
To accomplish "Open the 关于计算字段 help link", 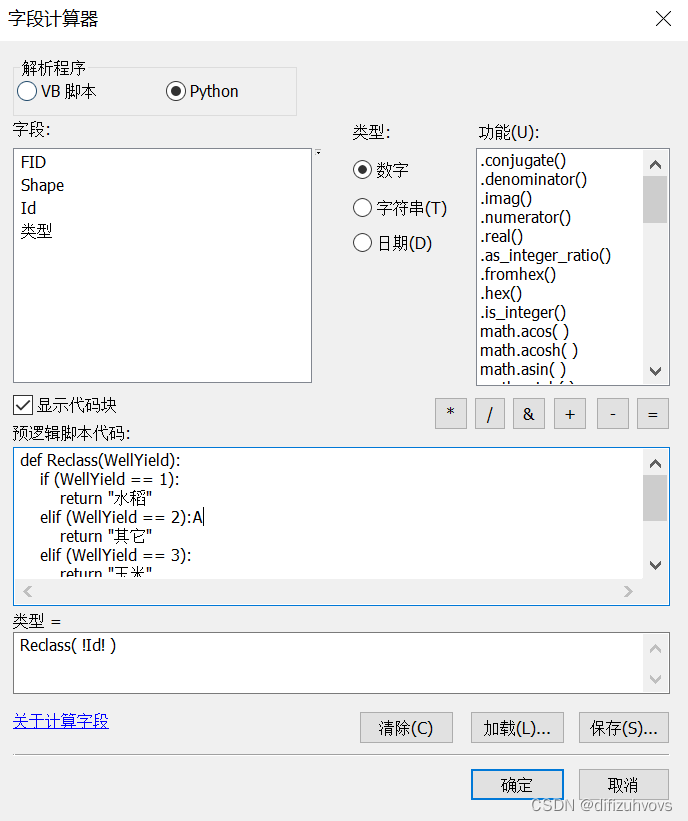I will pos(61,721).
